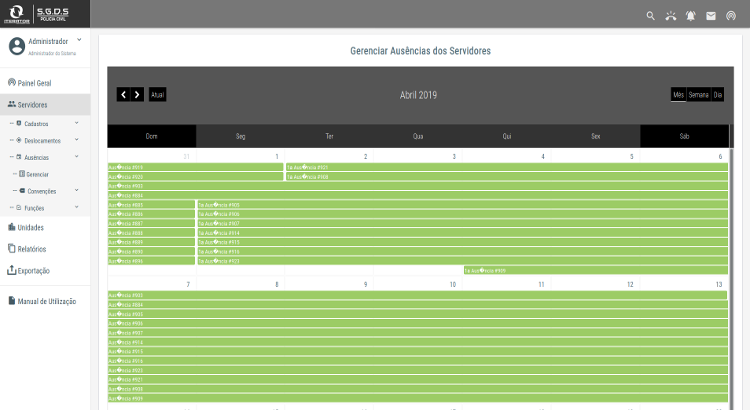Click the Qui column header
The width and height of the screenshot is (750, 410).
click(x=507, y=136)
